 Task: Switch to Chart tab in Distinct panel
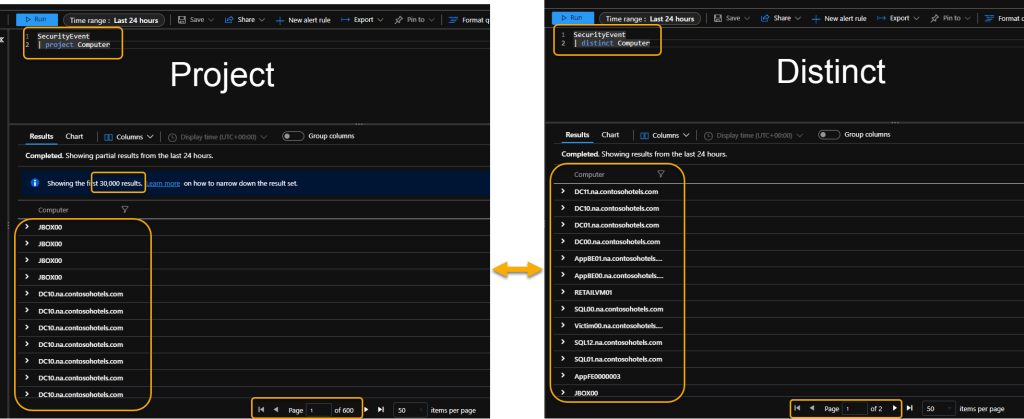611,134
